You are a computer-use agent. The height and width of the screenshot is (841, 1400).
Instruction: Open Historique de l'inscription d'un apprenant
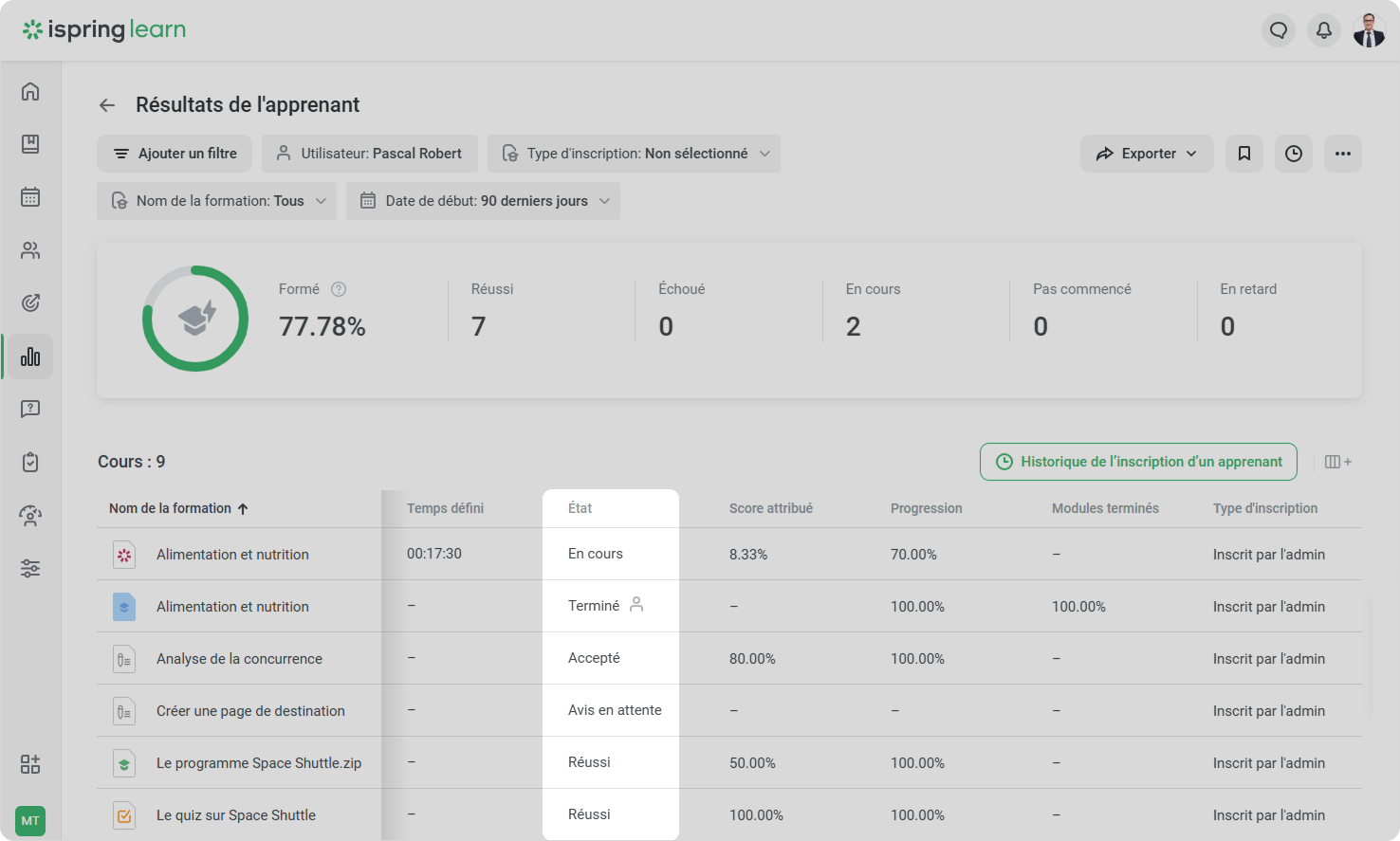click(x=1138, y=462)
